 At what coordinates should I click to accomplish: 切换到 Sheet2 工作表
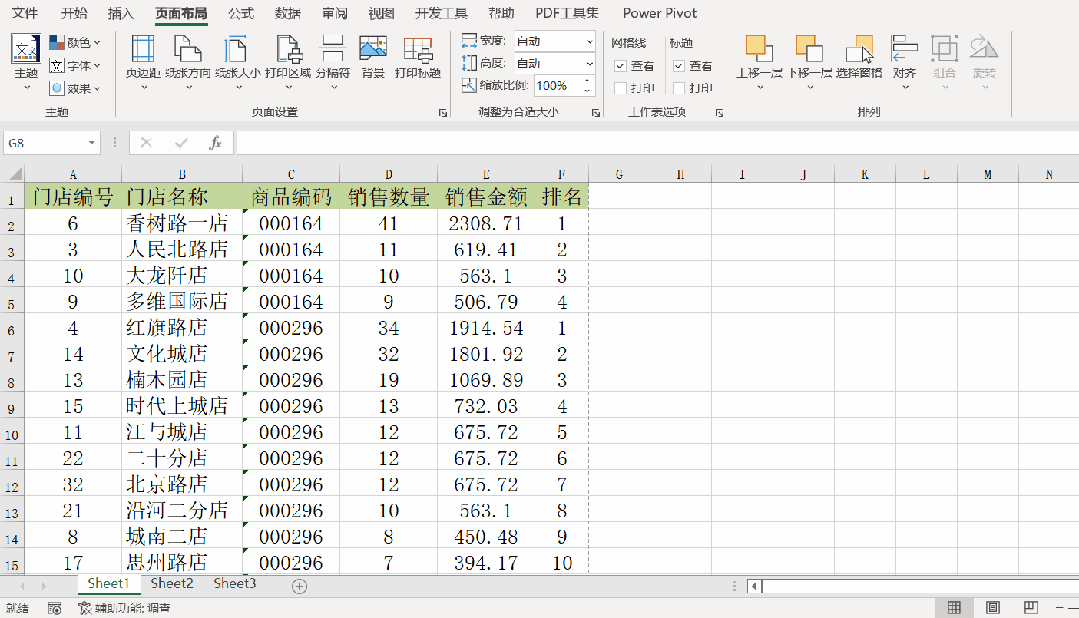171,583
